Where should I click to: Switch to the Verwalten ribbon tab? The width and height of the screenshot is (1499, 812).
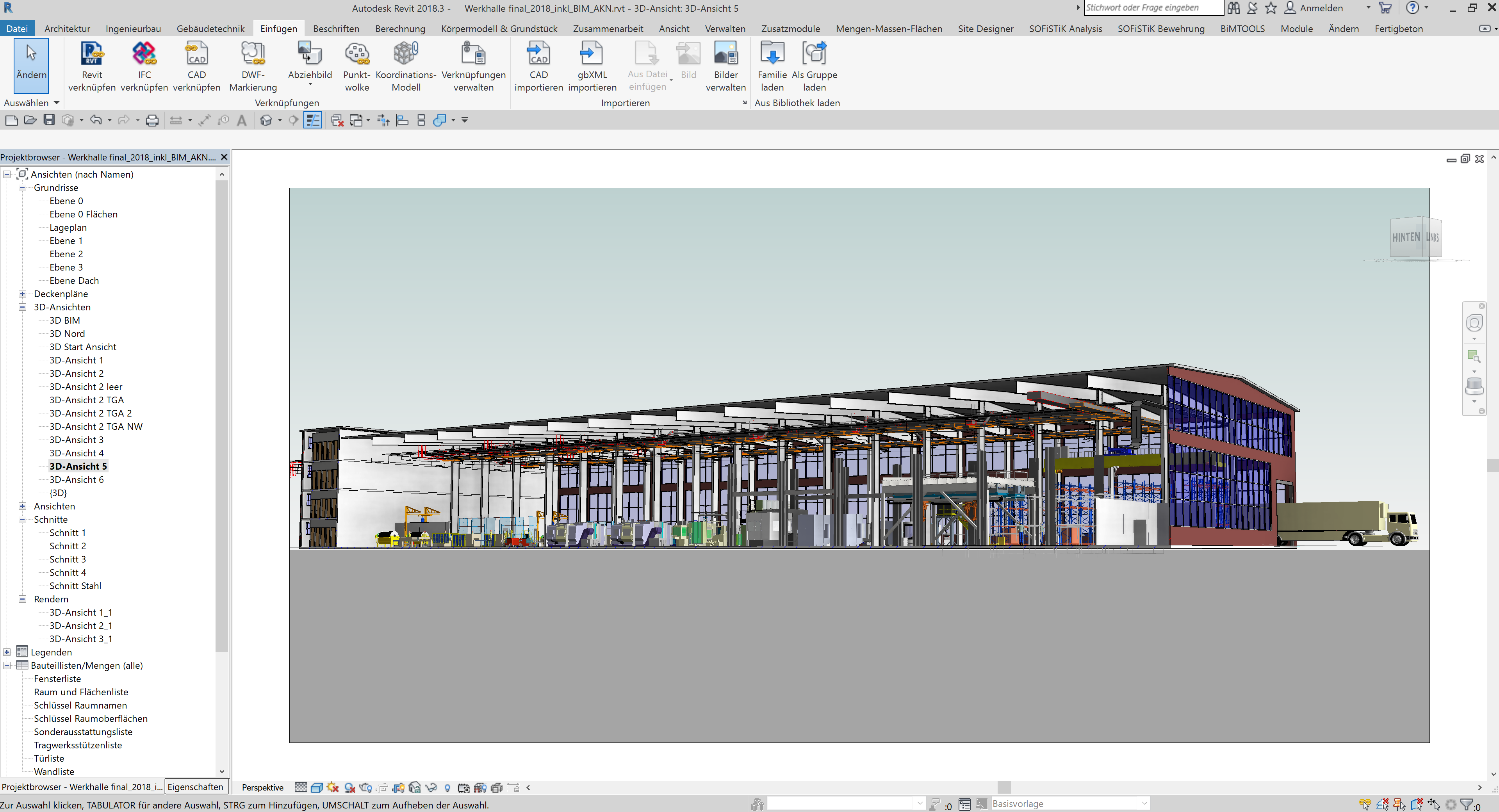tap(725, 28)
